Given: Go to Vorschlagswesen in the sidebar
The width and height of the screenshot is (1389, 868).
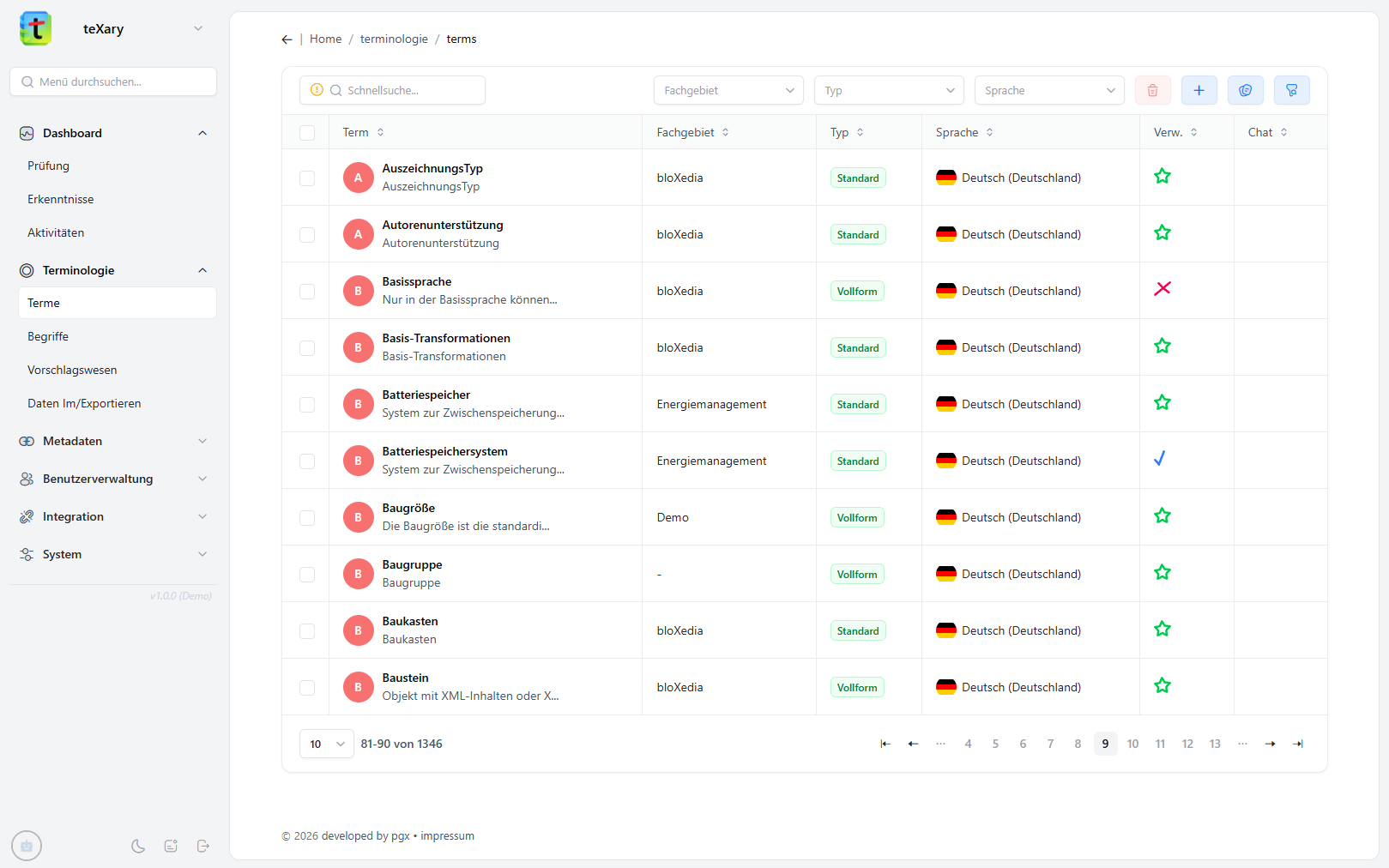Looking at the screenshot, I should pyautogui.click(x=72, y=370).
